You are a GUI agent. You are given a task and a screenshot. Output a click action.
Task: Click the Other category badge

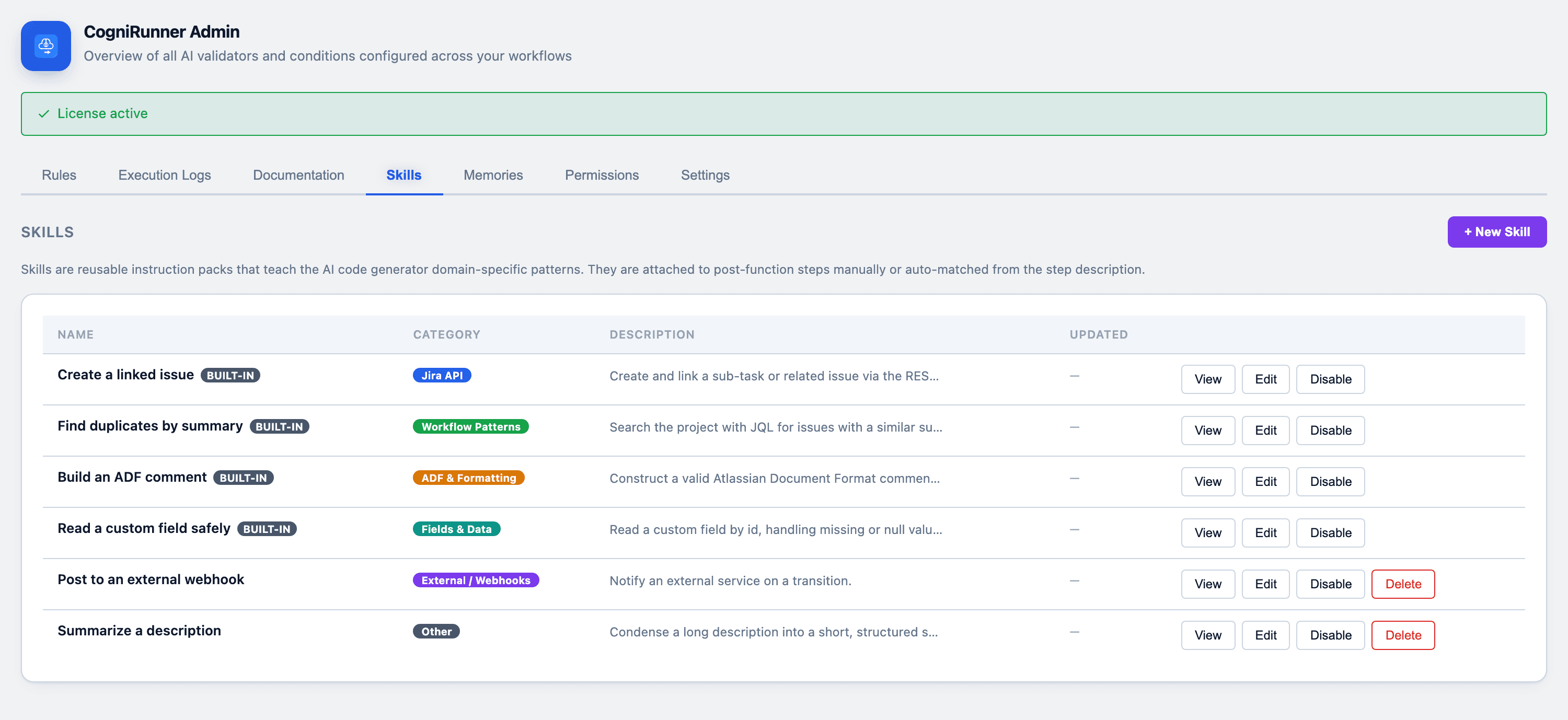[x=436, y=631]
